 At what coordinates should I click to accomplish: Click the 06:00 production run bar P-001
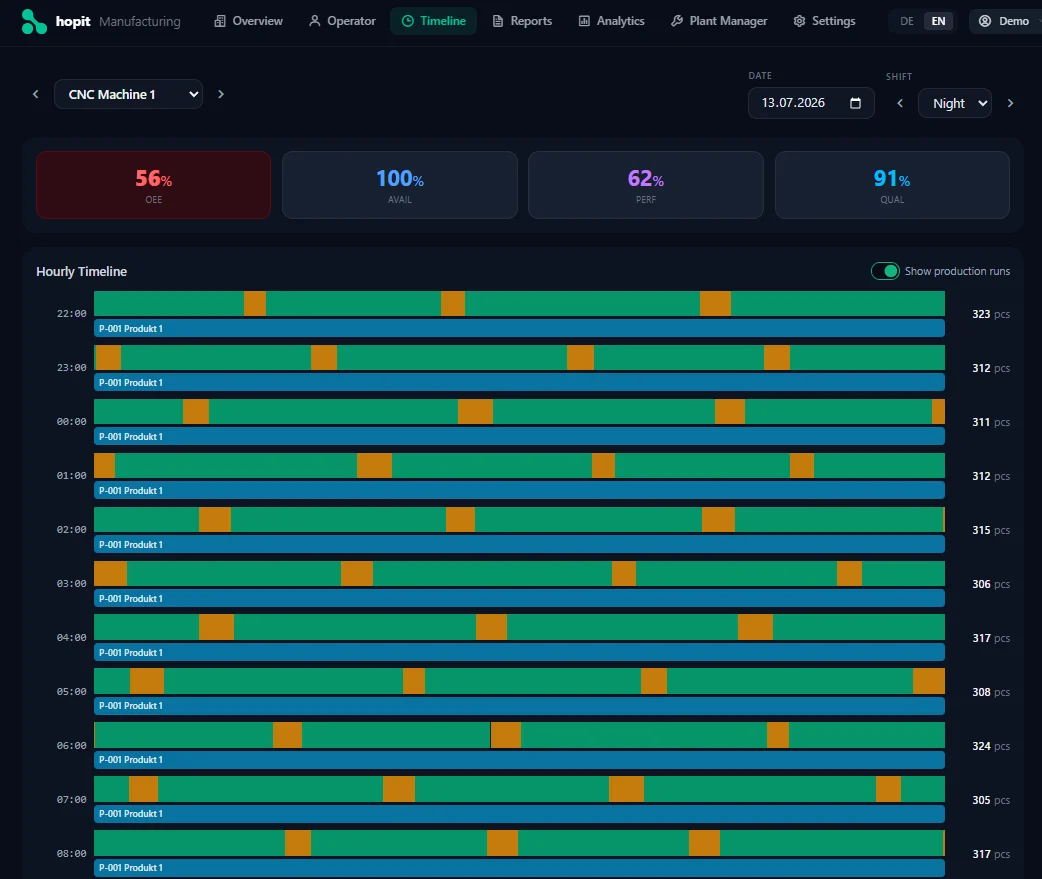click(519, 759)
